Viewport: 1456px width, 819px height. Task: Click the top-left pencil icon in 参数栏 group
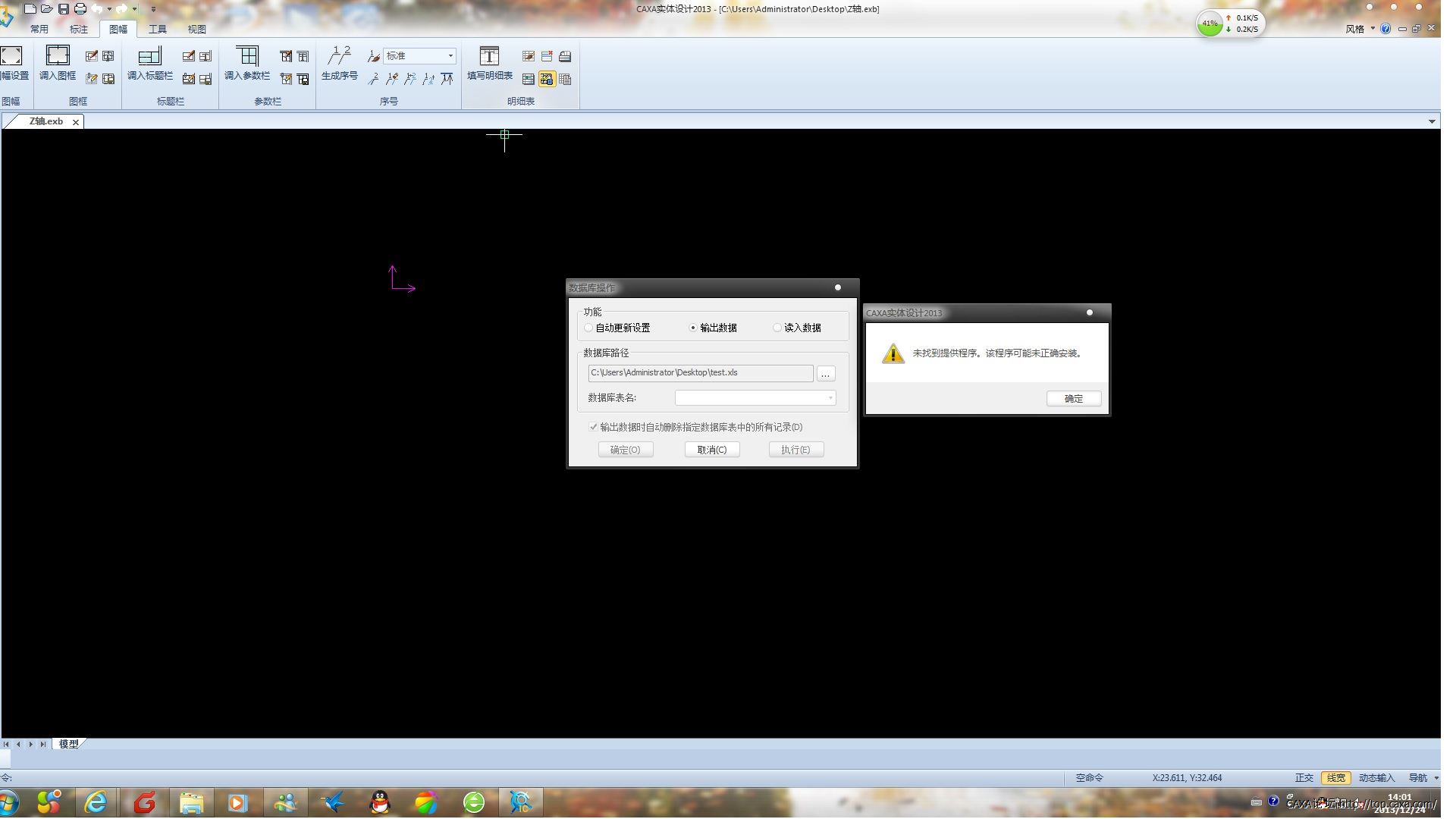click(286, 56)
